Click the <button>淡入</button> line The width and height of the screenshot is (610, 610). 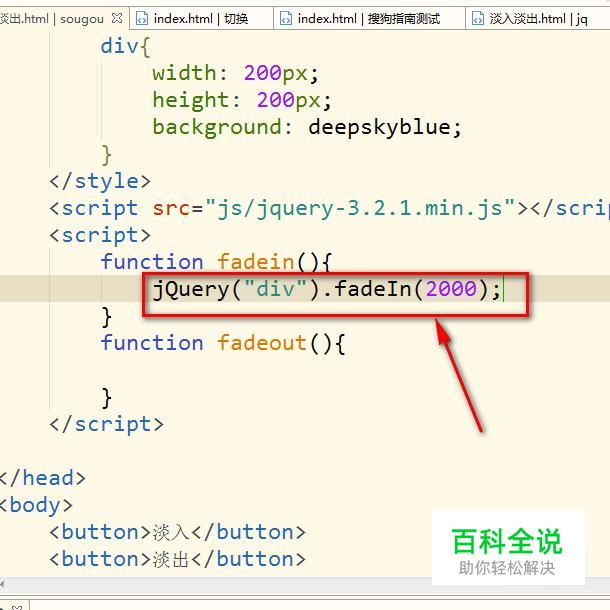177,532
